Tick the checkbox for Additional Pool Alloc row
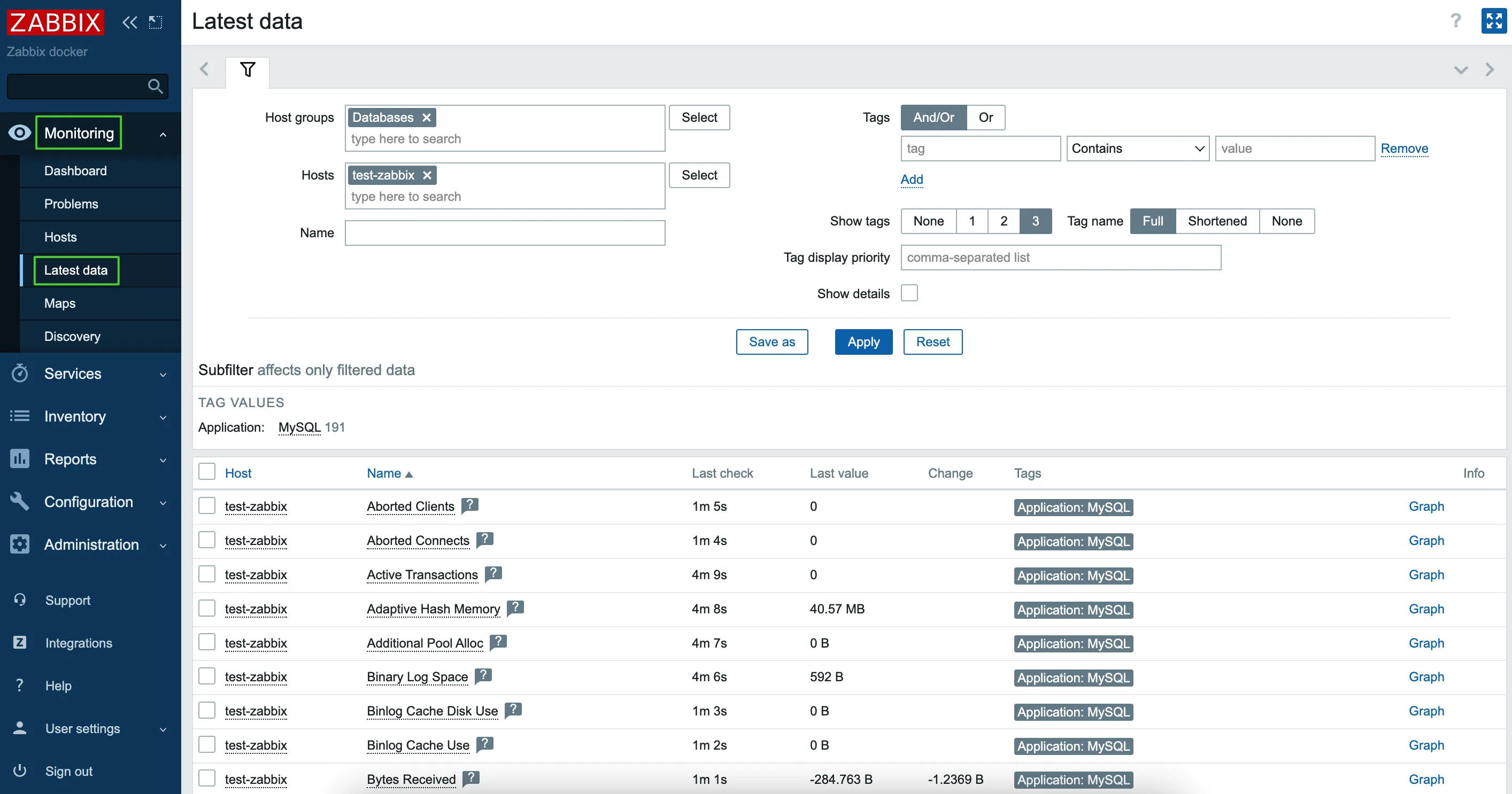 tap(206, 642)
